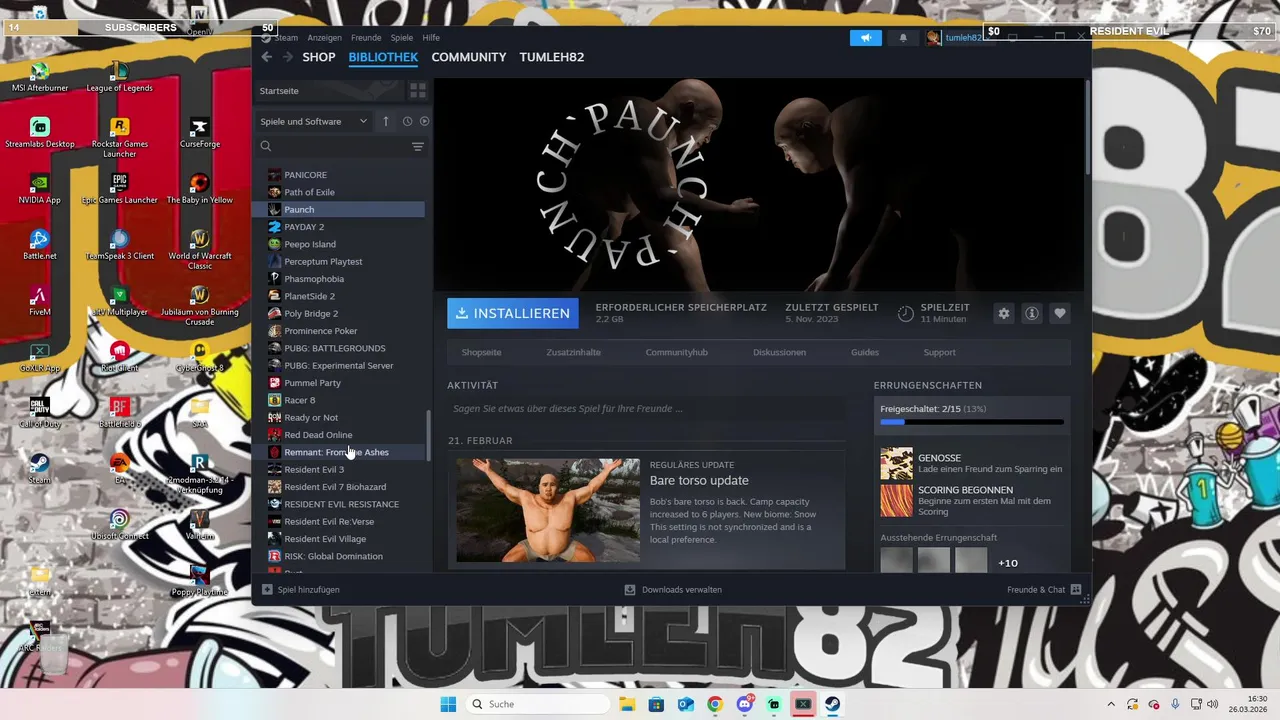Image resolution: width=1280 pixels, height=720 pixels.
Task: Open Paunch game settings gear
Action: [x=1004, y=313]
